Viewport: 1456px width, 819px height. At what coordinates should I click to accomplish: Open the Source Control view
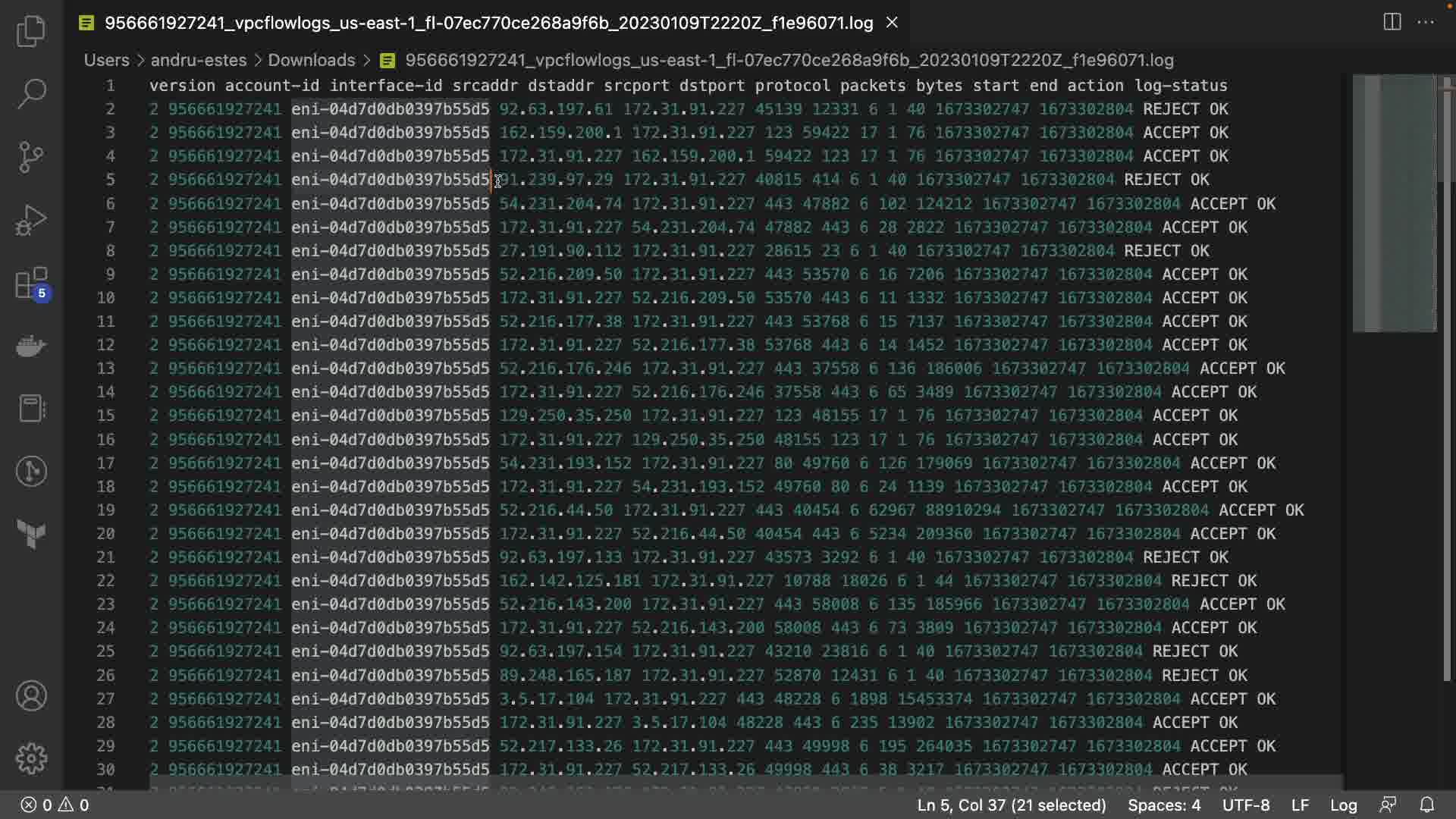point(31,157)
